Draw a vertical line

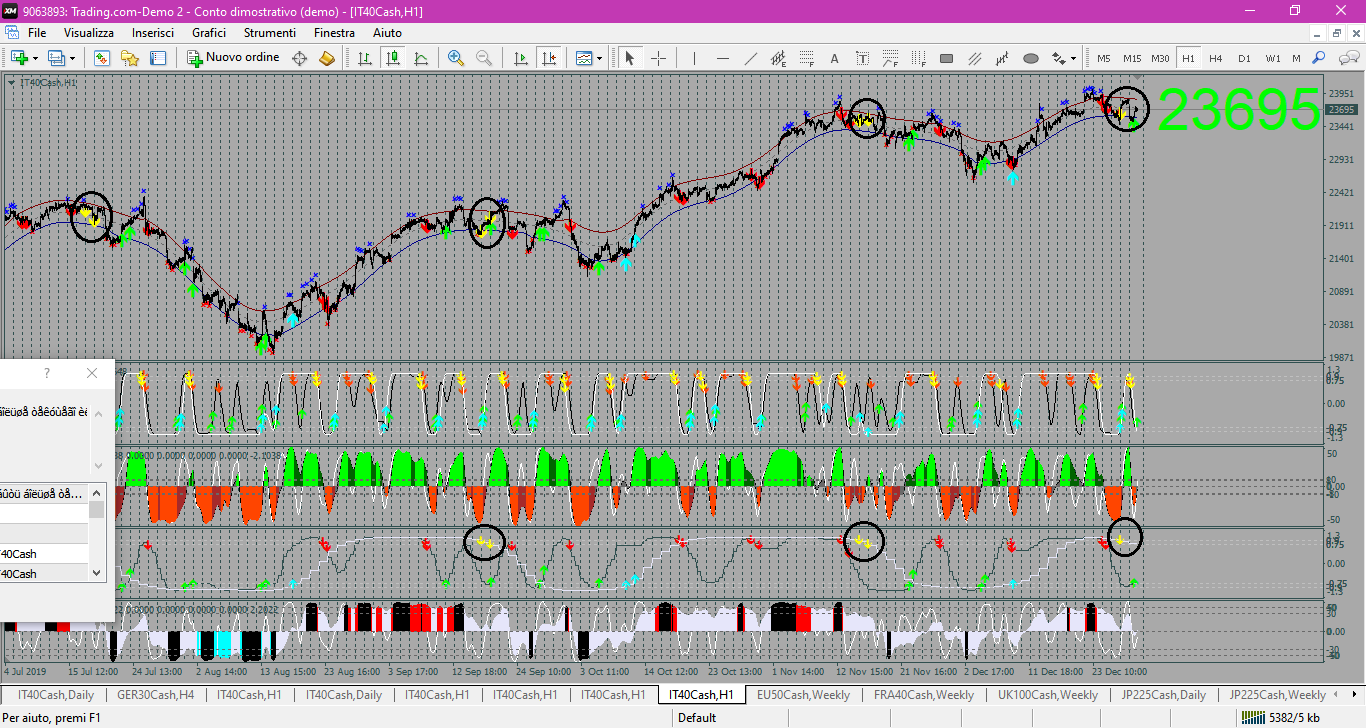(695, 58)
